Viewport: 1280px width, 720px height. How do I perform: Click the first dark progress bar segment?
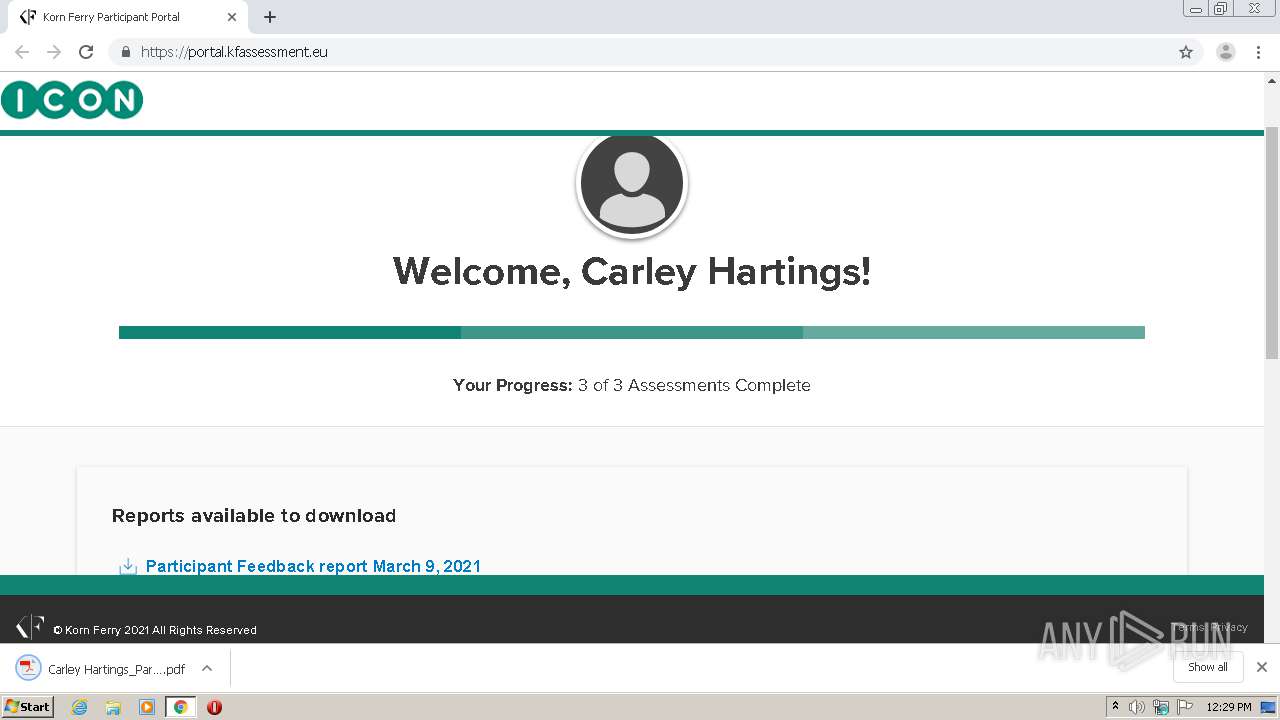(290, 332)
